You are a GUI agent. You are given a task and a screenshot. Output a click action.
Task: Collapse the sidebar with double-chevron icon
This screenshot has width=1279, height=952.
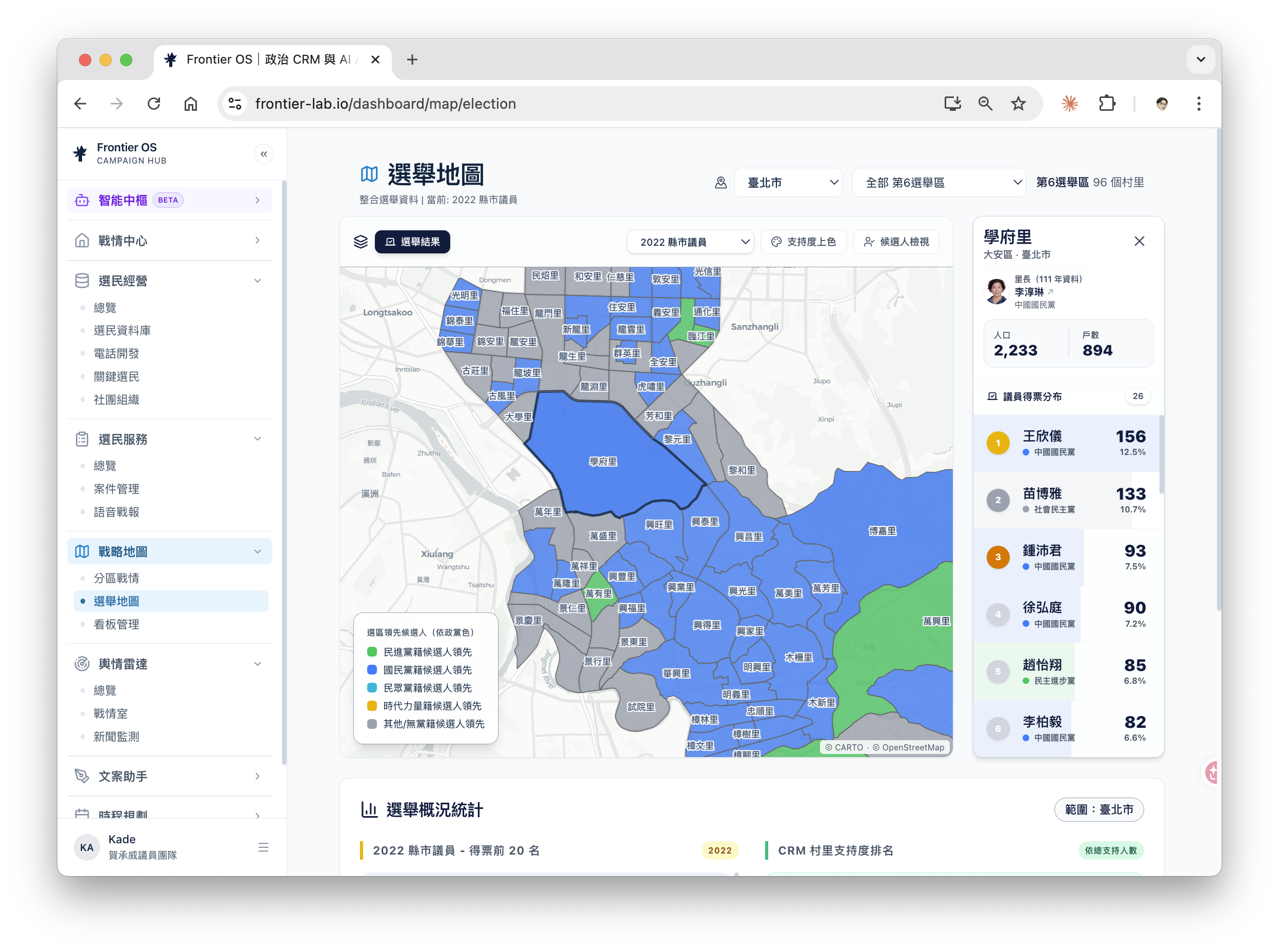(263, 154)
